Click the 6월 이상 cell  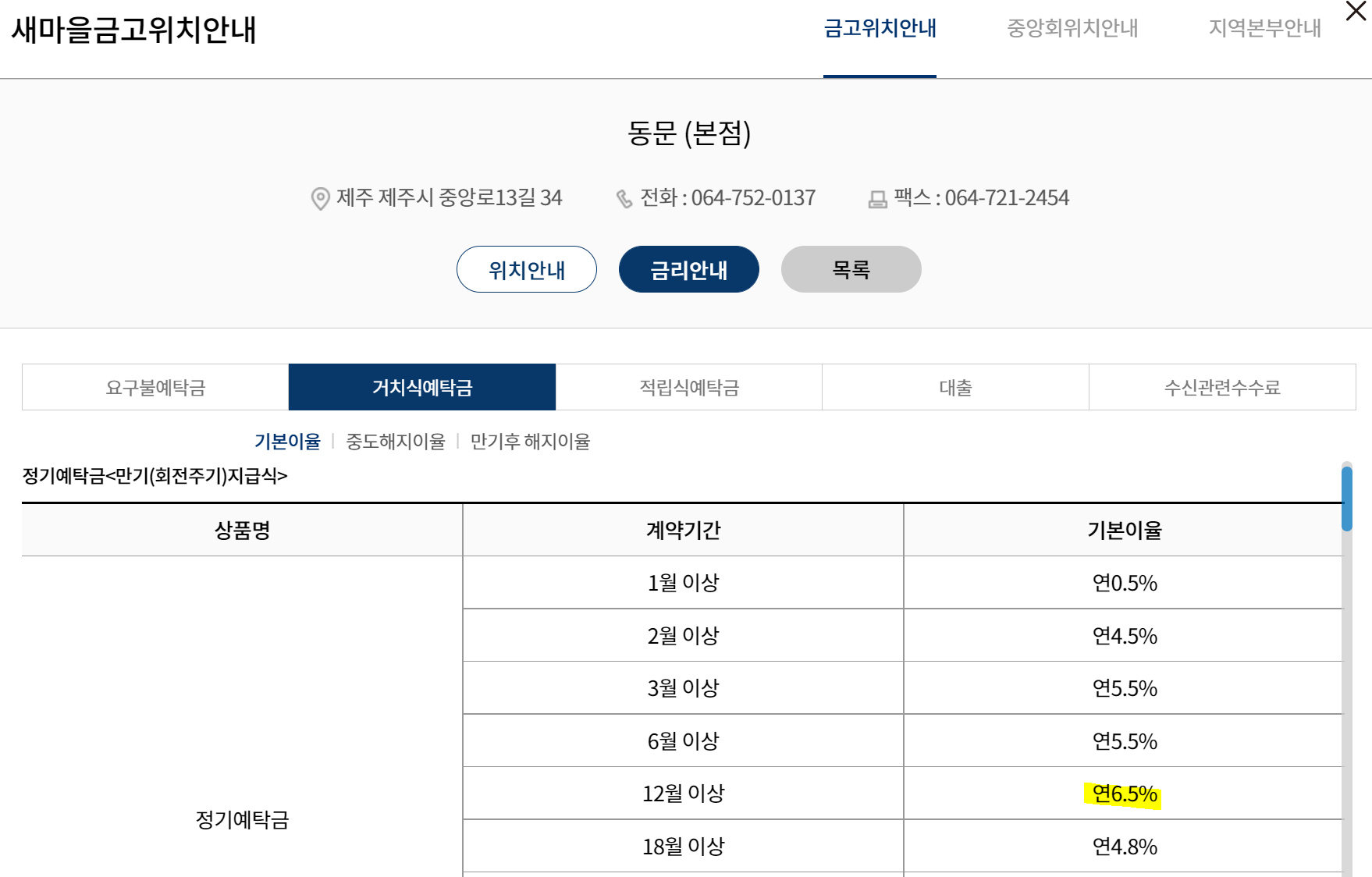tap(683, 741)
